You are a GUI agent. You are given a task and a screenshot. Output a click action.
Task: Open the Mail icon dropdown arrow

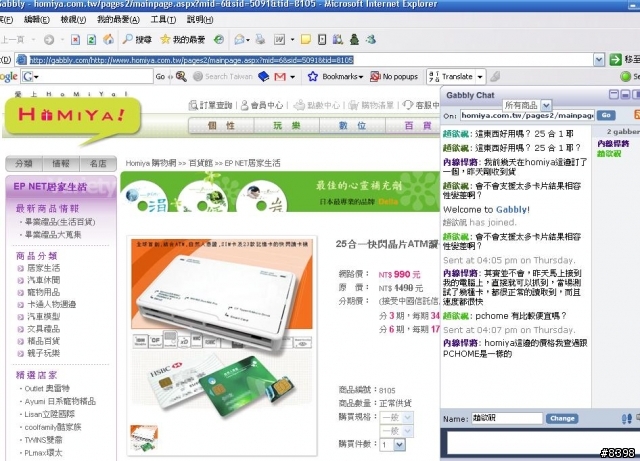(248, 40)
